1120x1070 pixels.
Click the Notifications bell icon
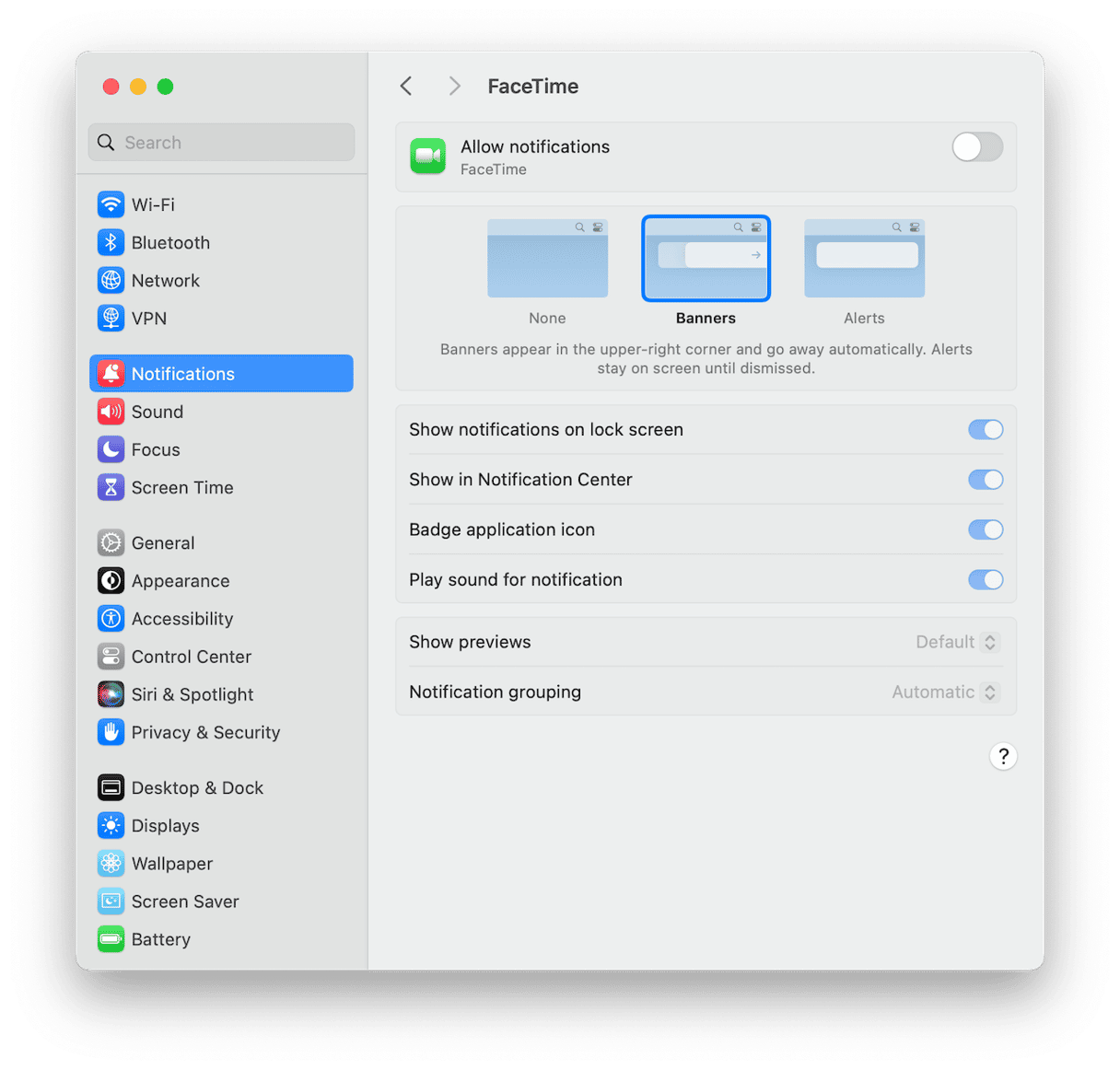[x=111, y=373]
